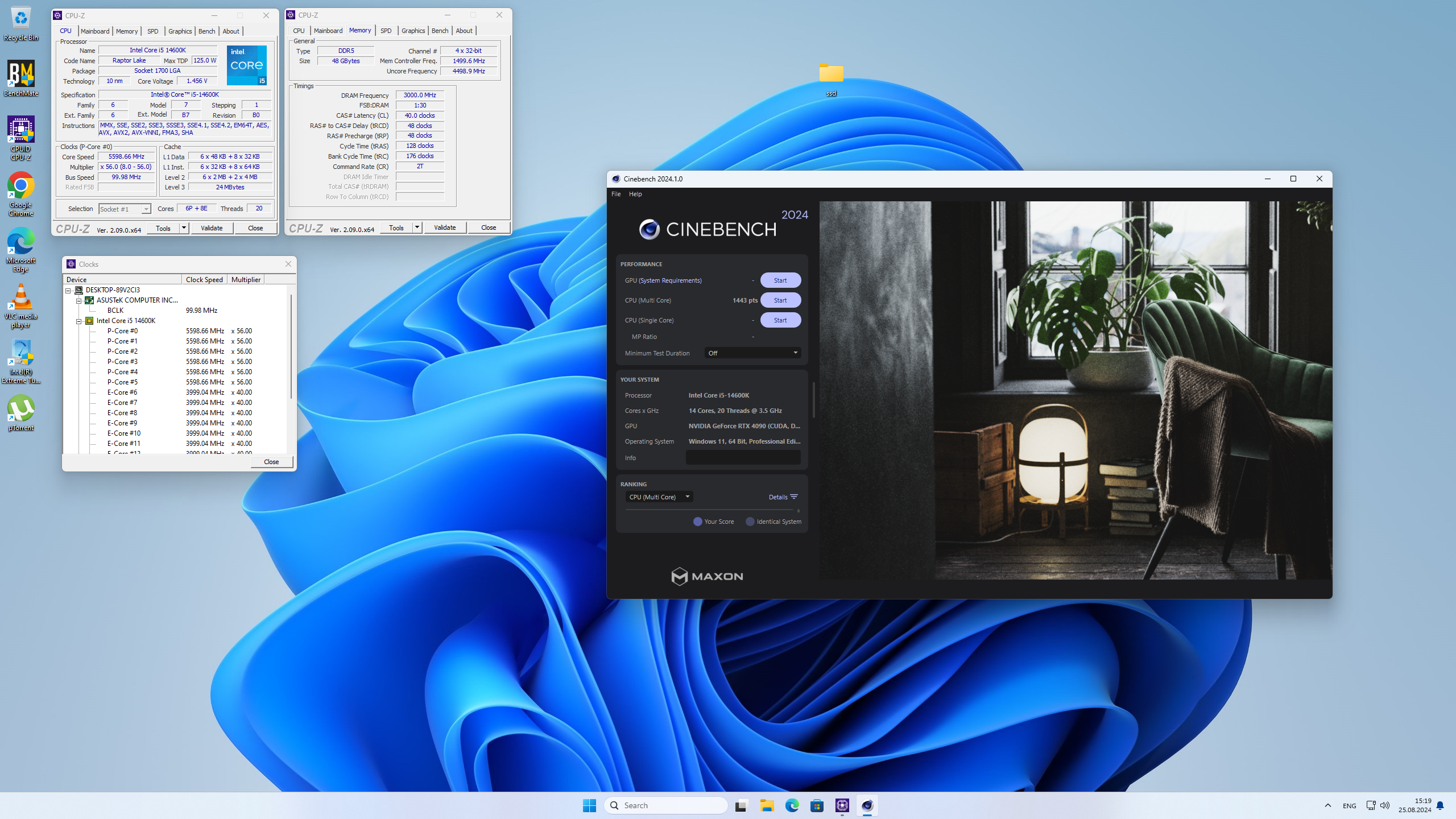Image resolution: width=1456 pixels, height=819 pixels.
Task: Click the Clock Speed column header
Action: click(x=204, y=279)
